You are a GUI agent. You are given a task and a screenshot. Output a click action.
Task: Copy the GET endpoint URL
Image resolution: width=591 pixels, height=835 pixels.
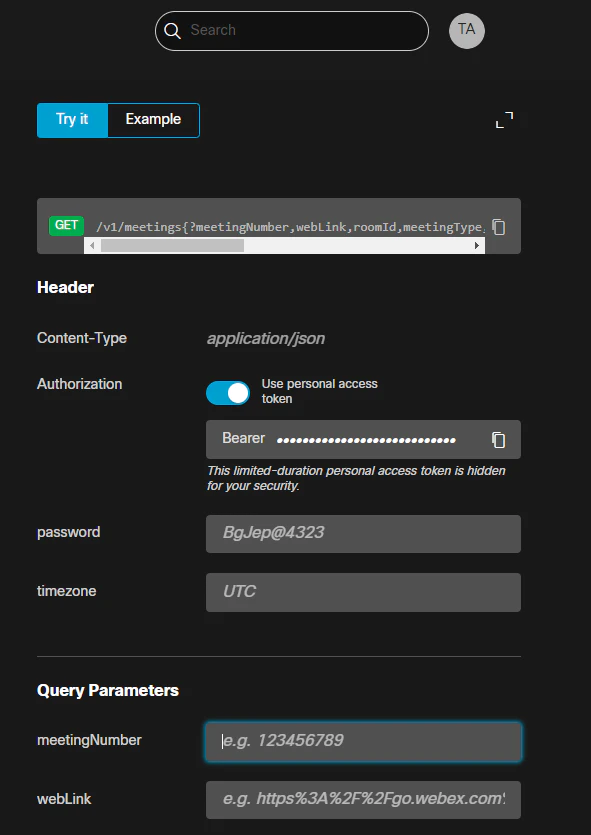click(x=498, y=227)
